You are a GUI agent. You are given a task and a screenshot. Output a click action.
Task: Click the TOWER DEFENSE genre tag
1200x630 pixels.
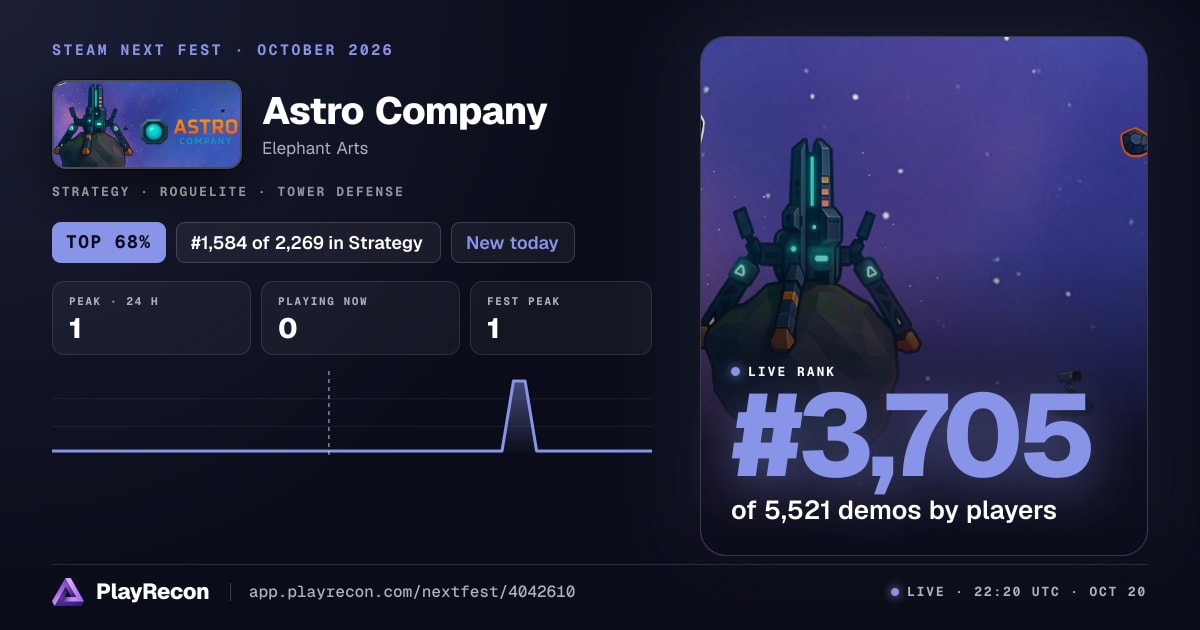pyautogui.click(x=341, y=191)
